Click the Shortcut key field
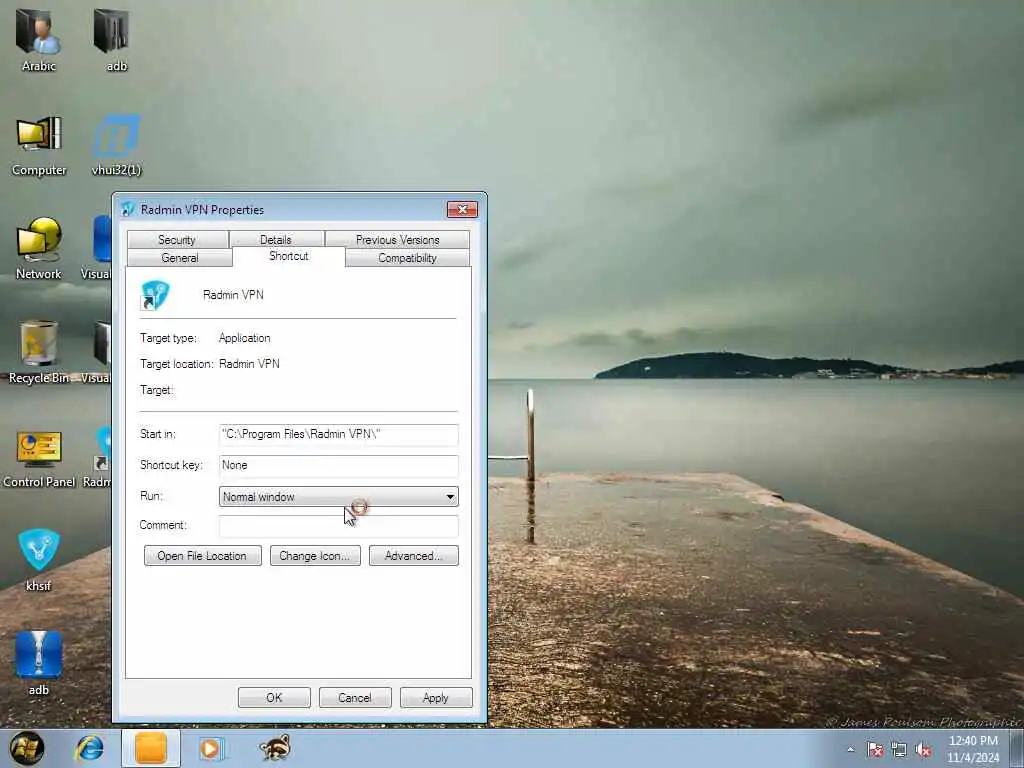This screenshot has height=768, width=1024. pyautogui.click(x=339, y=466)
